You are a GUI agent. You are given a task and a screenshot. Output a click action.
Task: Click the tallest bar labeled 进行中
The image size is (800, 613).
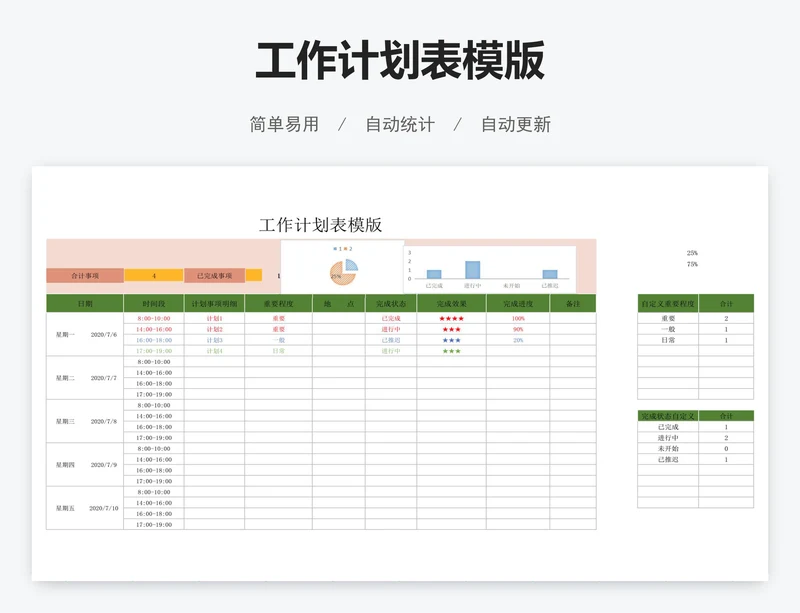[472, 269]
